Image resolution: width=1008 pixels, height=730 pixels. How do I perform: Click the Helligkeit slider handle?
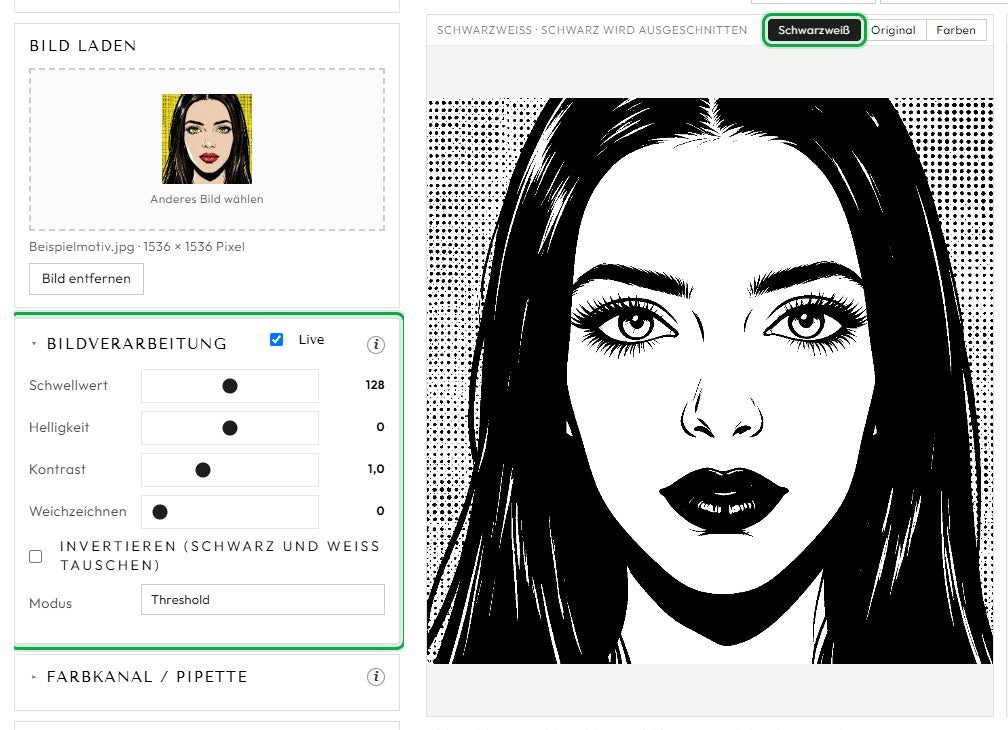coord(230,428)
